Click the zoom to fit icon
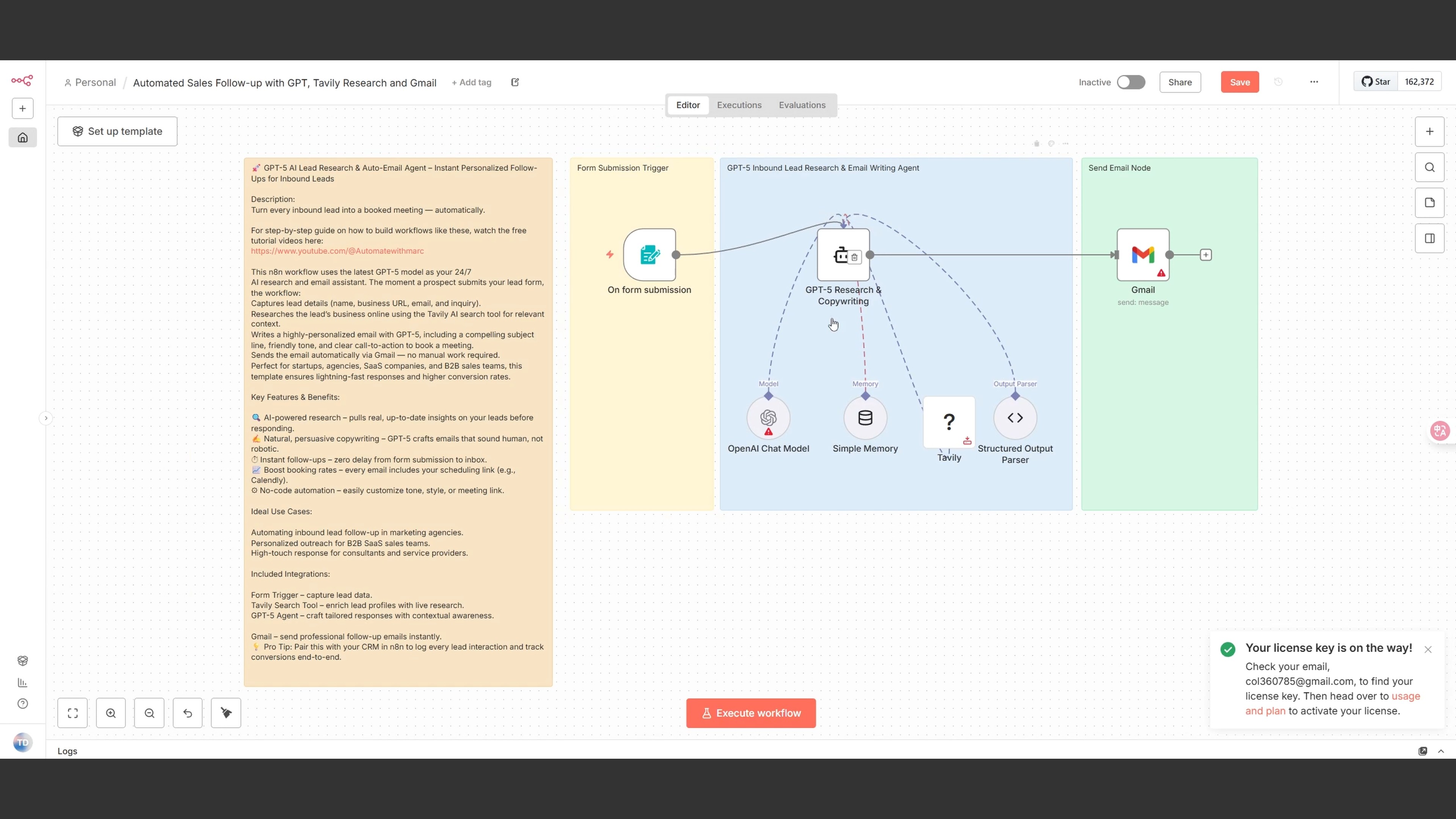The image size is (1456, 819). pyautogui.click(x=72, y=713)
